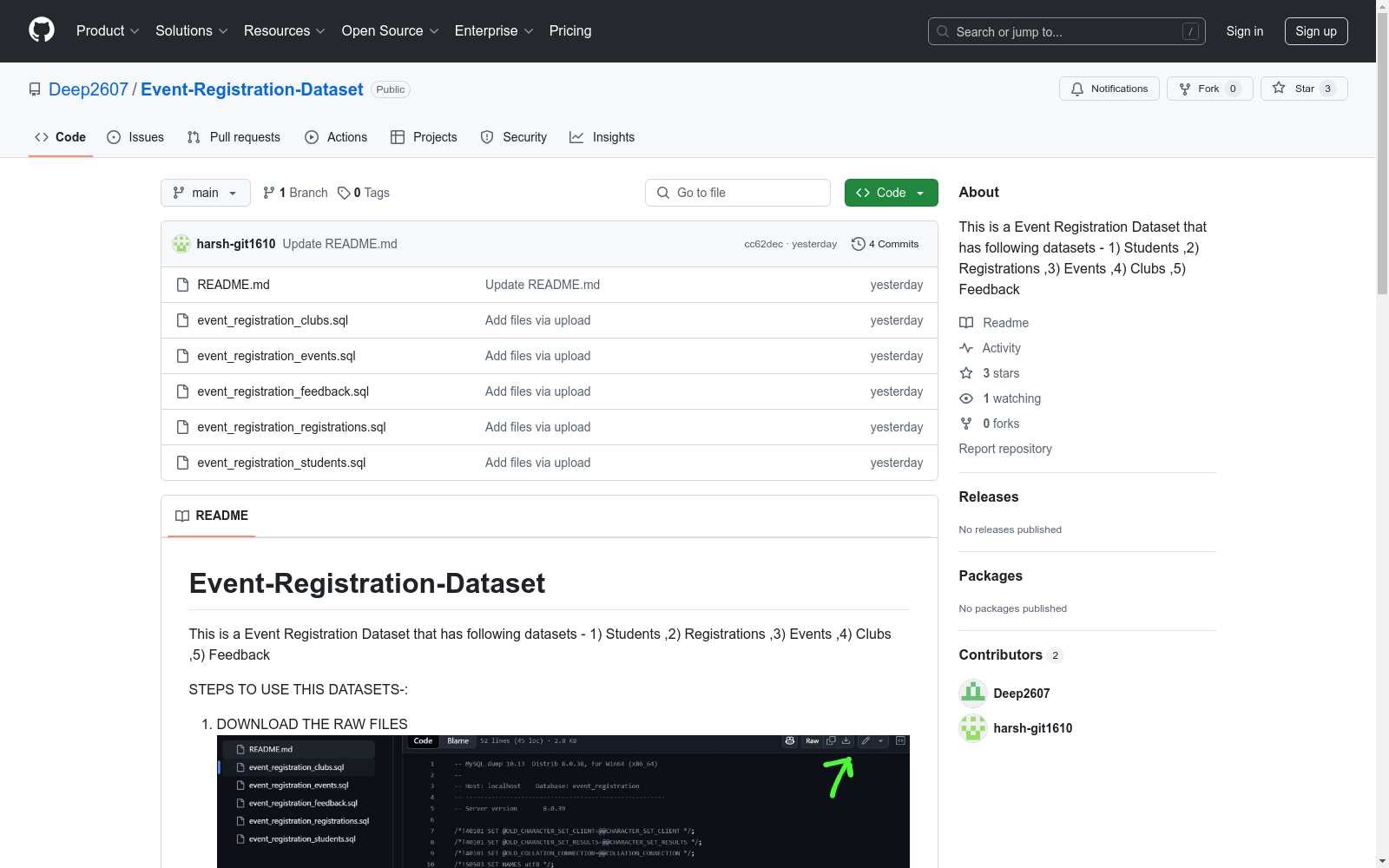Open the Packages section heading
This screenshot has height=868, width=1389.
click(x=991, y=576)
